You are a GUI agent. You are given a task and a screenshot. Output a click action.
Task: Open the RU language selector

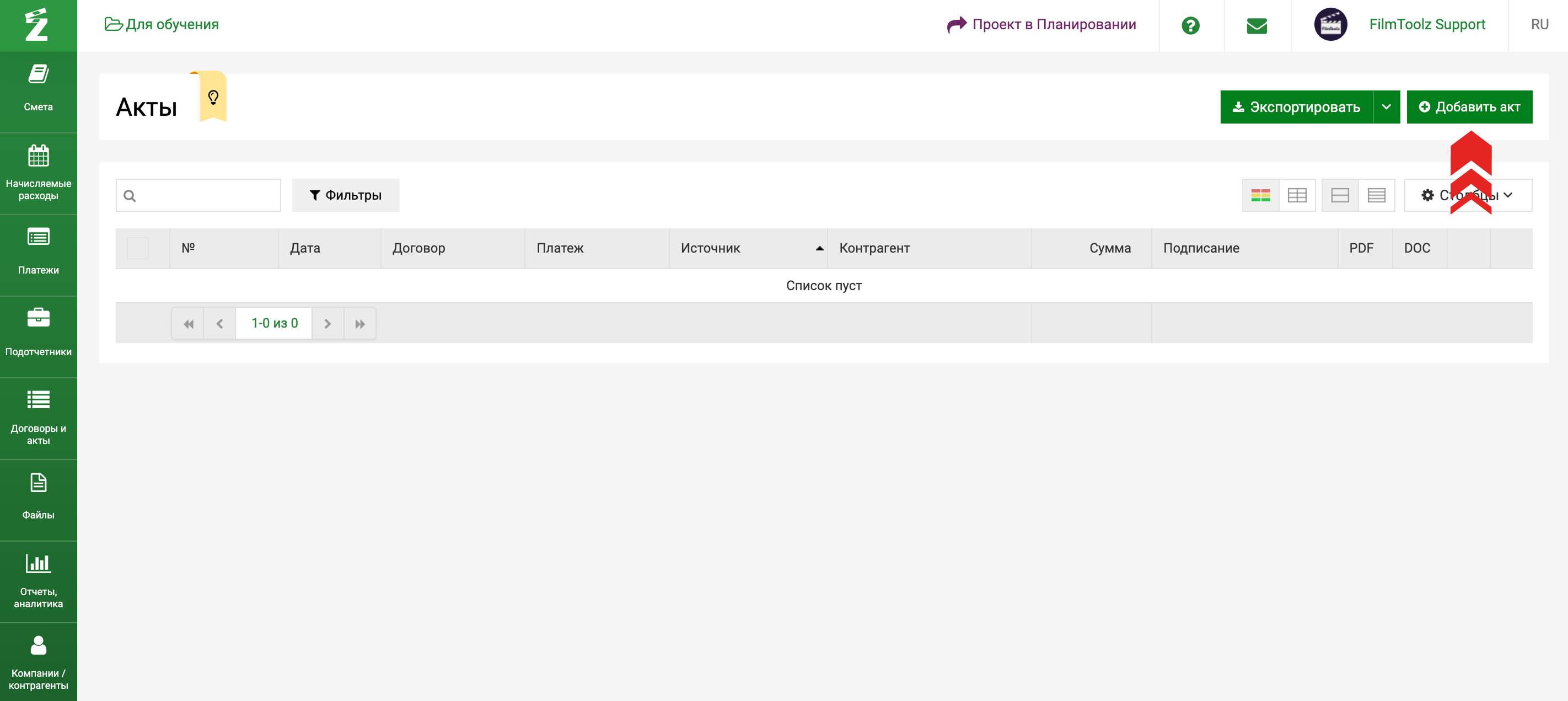click(1539, 24)
